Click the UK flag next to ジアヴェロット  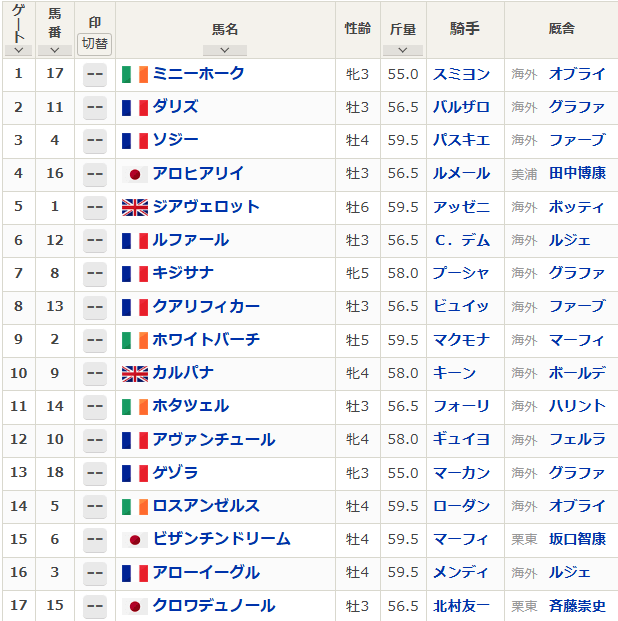tap(134, 207)
